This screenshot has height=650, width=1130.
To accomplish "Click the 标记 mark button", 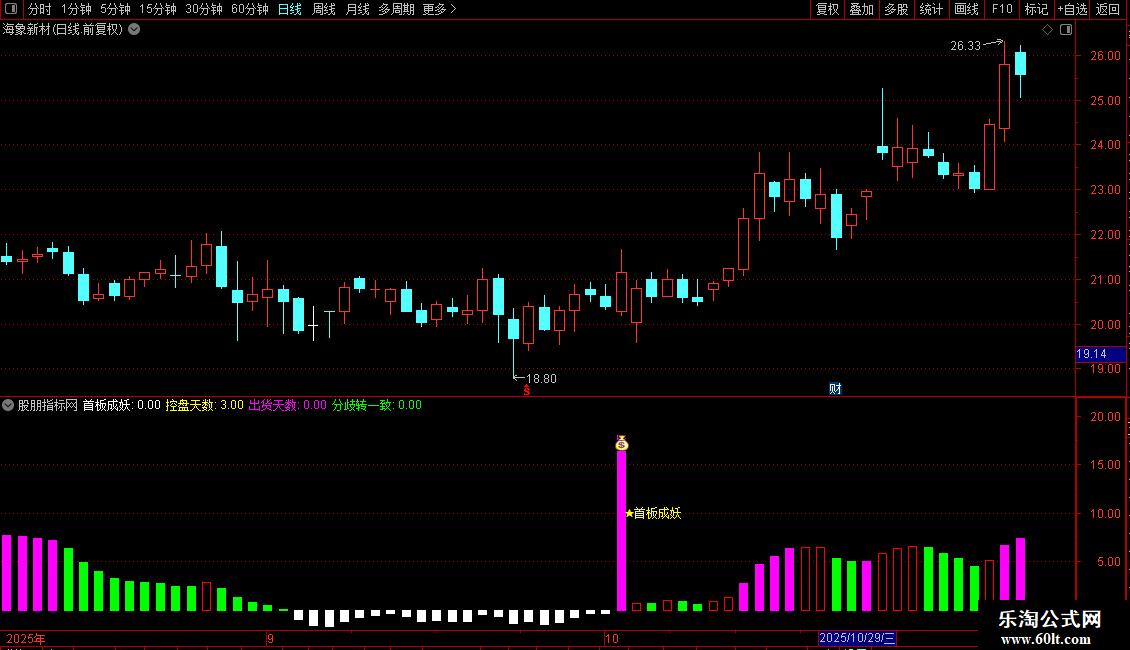I will [1036, 9].
